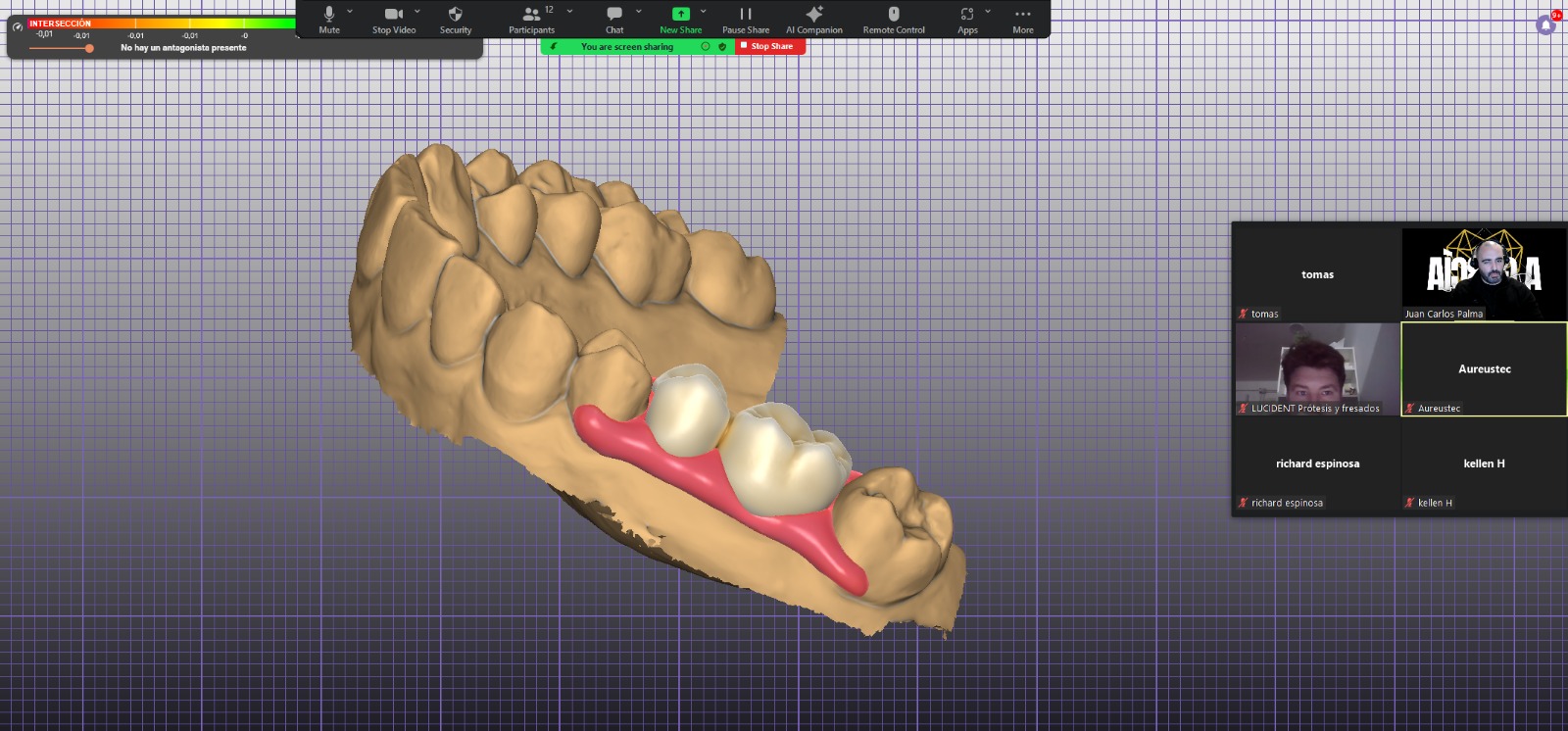
Task: Select Aureustec participant tile
Action: pyautogui.click(x=1484, y=369)
